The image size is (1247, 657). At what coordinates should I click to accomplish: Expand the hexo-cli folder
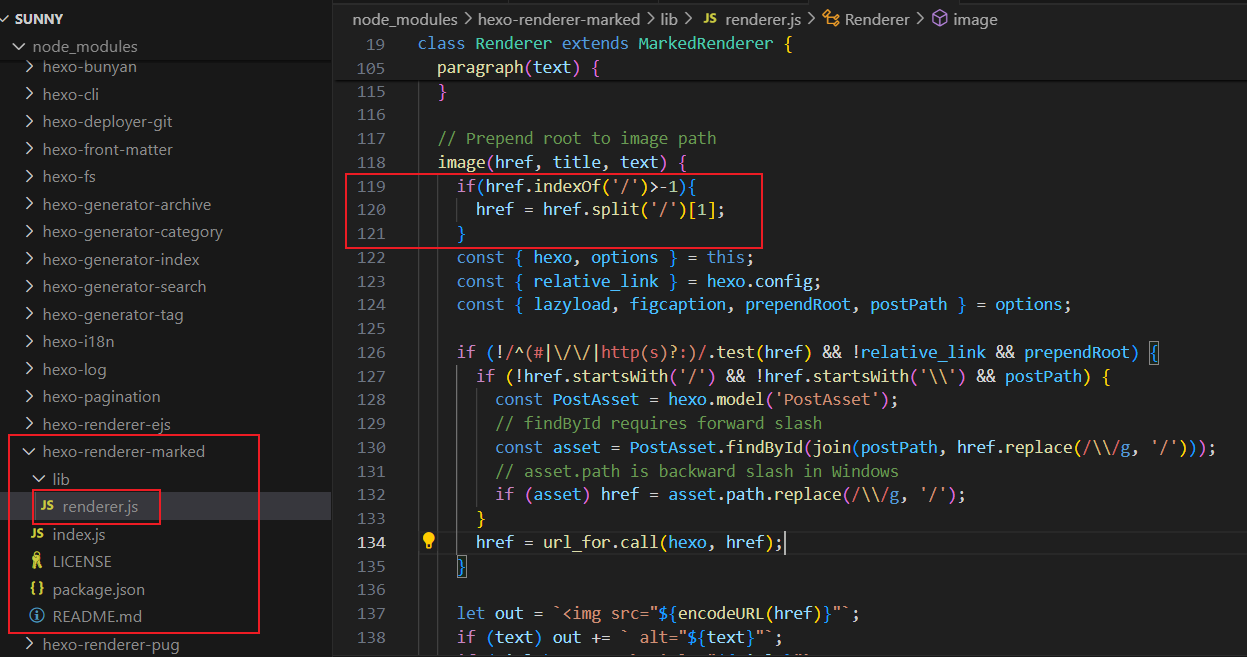[29, 94]
